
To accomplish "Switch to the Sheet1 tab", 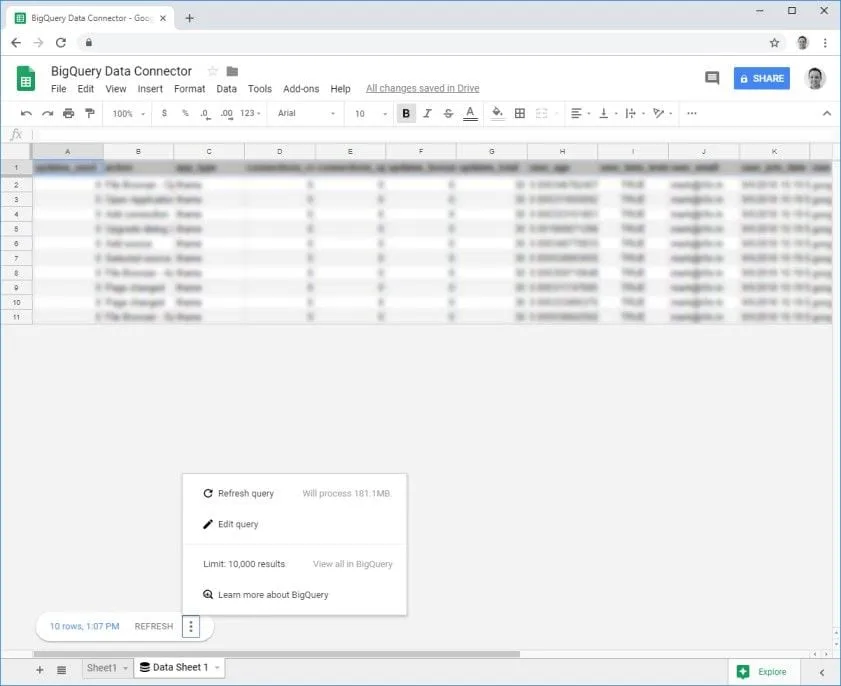I will (101, 668).
